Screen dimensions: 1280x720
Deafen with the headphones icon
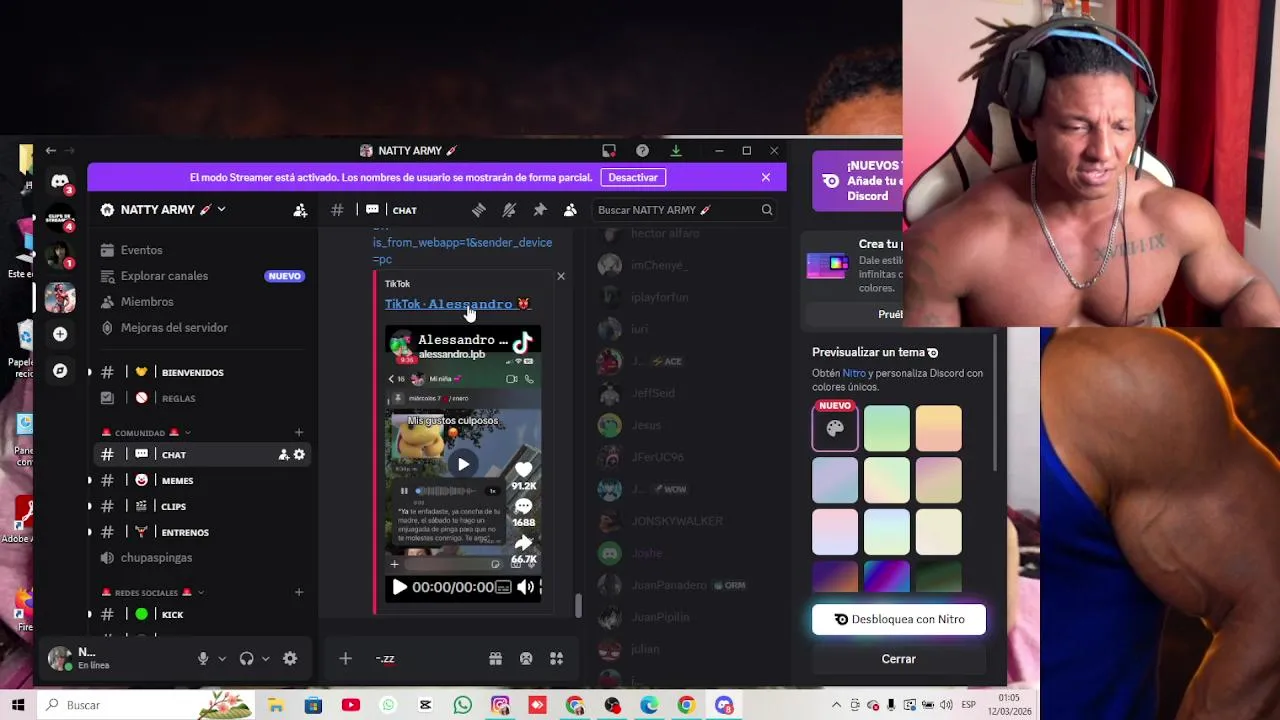pos(247,659)
